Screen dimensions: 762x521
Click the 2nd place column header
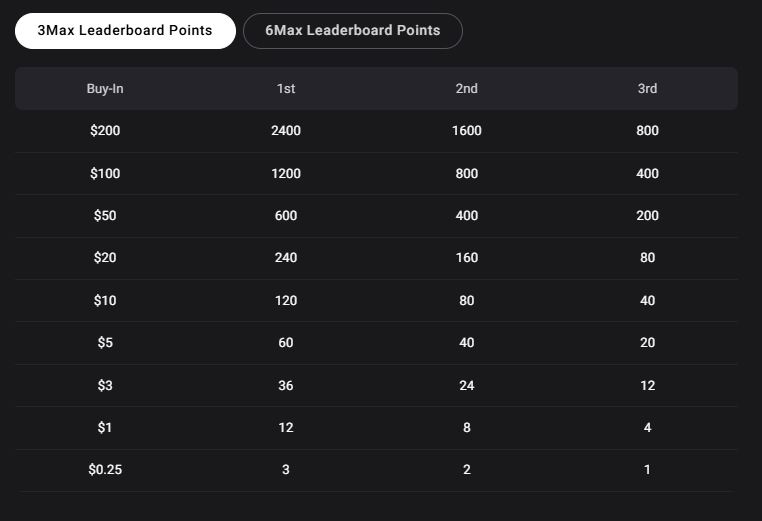tap(467, 88)
